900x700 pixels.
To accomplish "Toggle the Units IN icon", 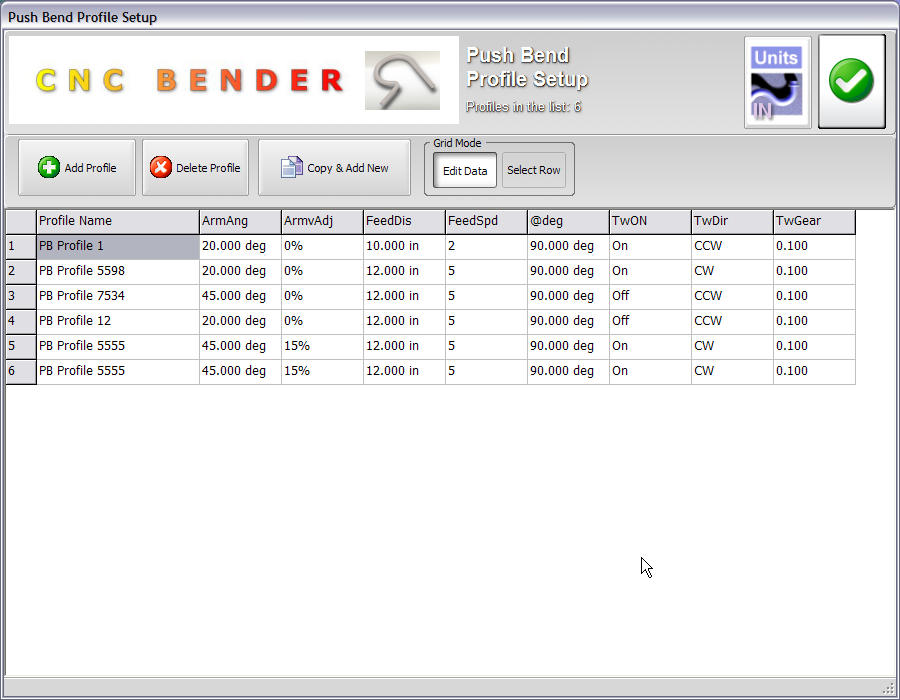I will [x=777, y=83].
